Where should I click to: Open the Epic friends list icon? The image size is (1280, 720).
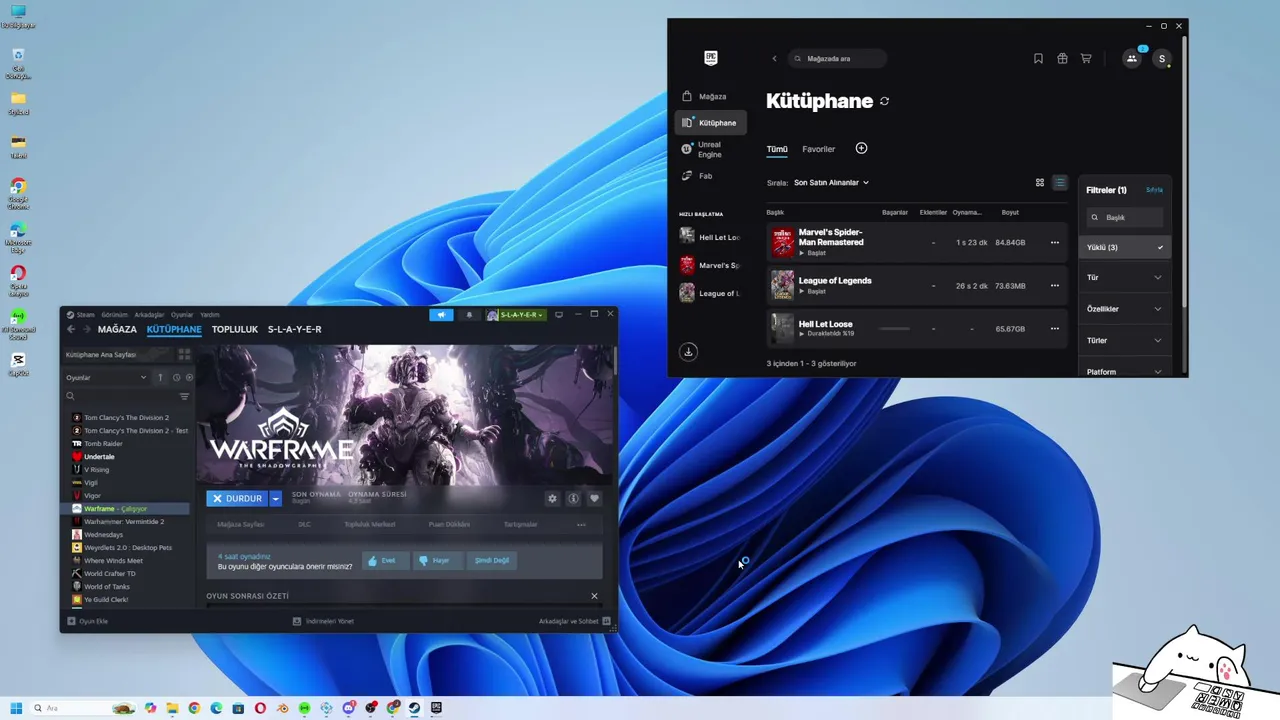coord(1132,59)
